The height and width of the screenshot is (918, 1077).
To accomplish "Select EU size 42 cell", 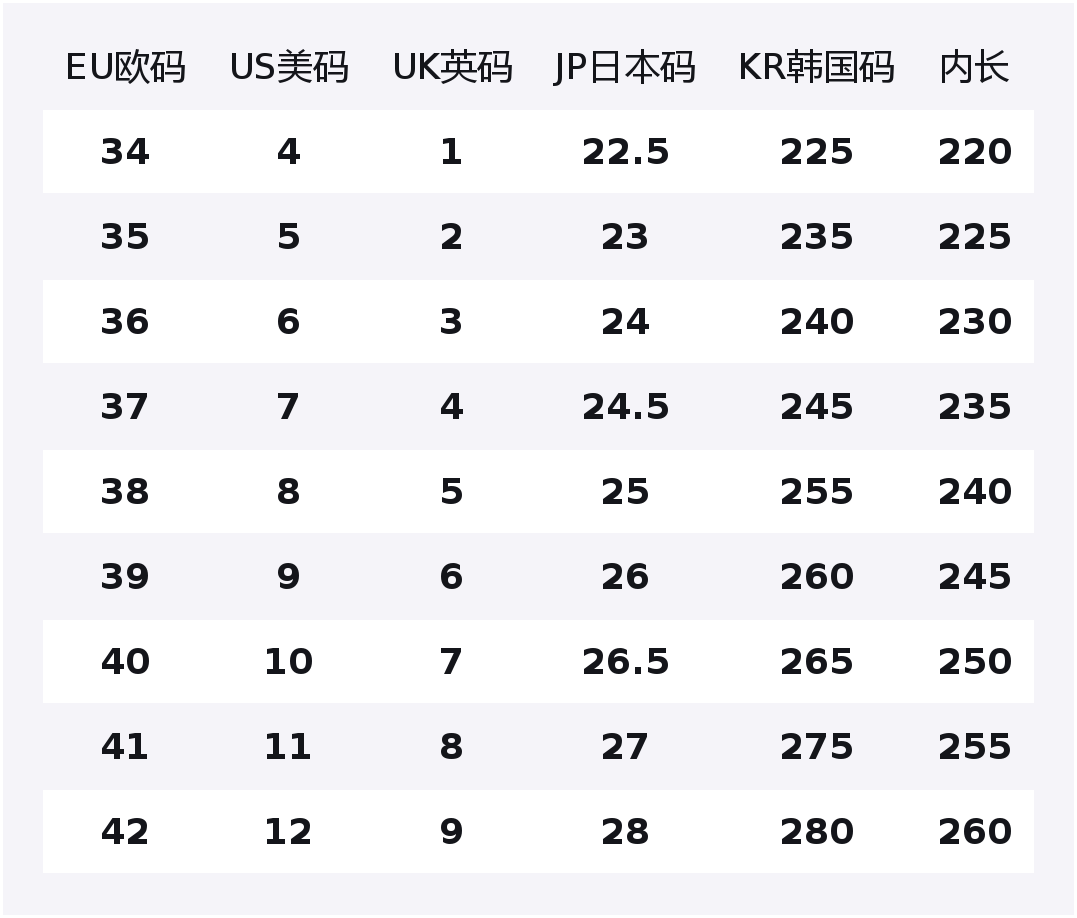I will pyautogui.click(x=125, y=831).
